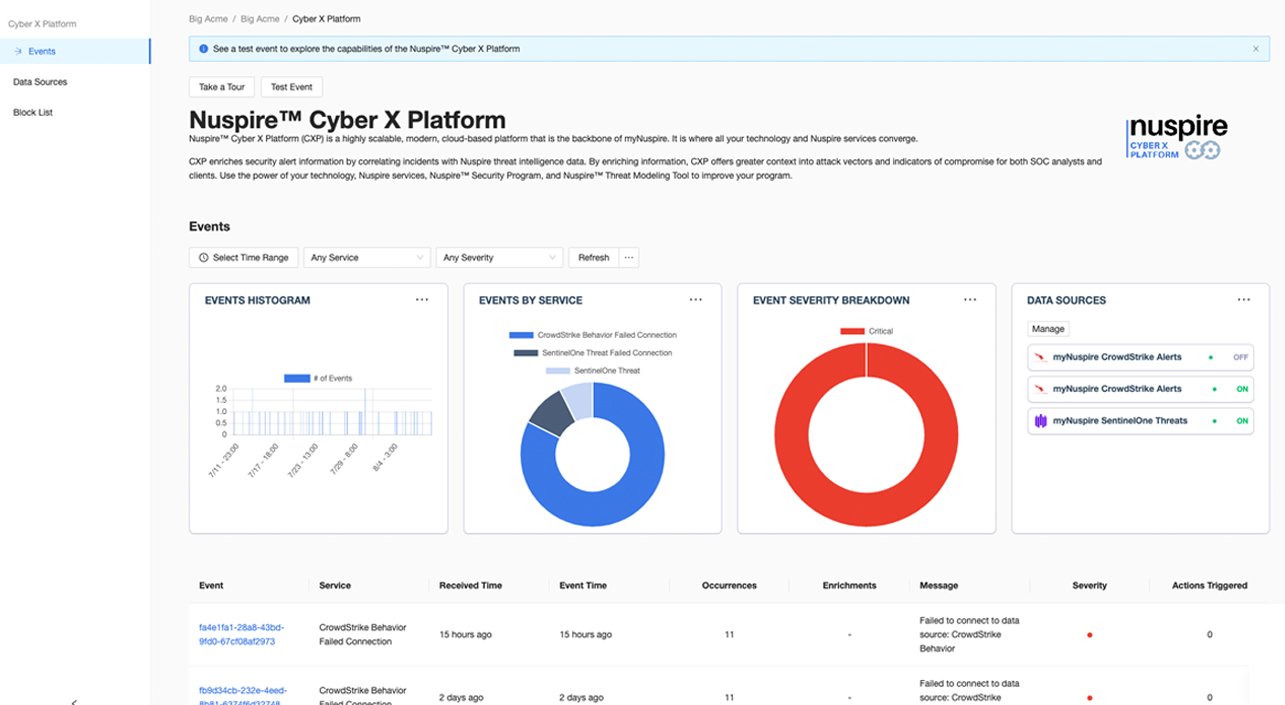Start the Take a Tour walkthrough
This screenshot has width=1285, height=705.
tap(222, 87)
